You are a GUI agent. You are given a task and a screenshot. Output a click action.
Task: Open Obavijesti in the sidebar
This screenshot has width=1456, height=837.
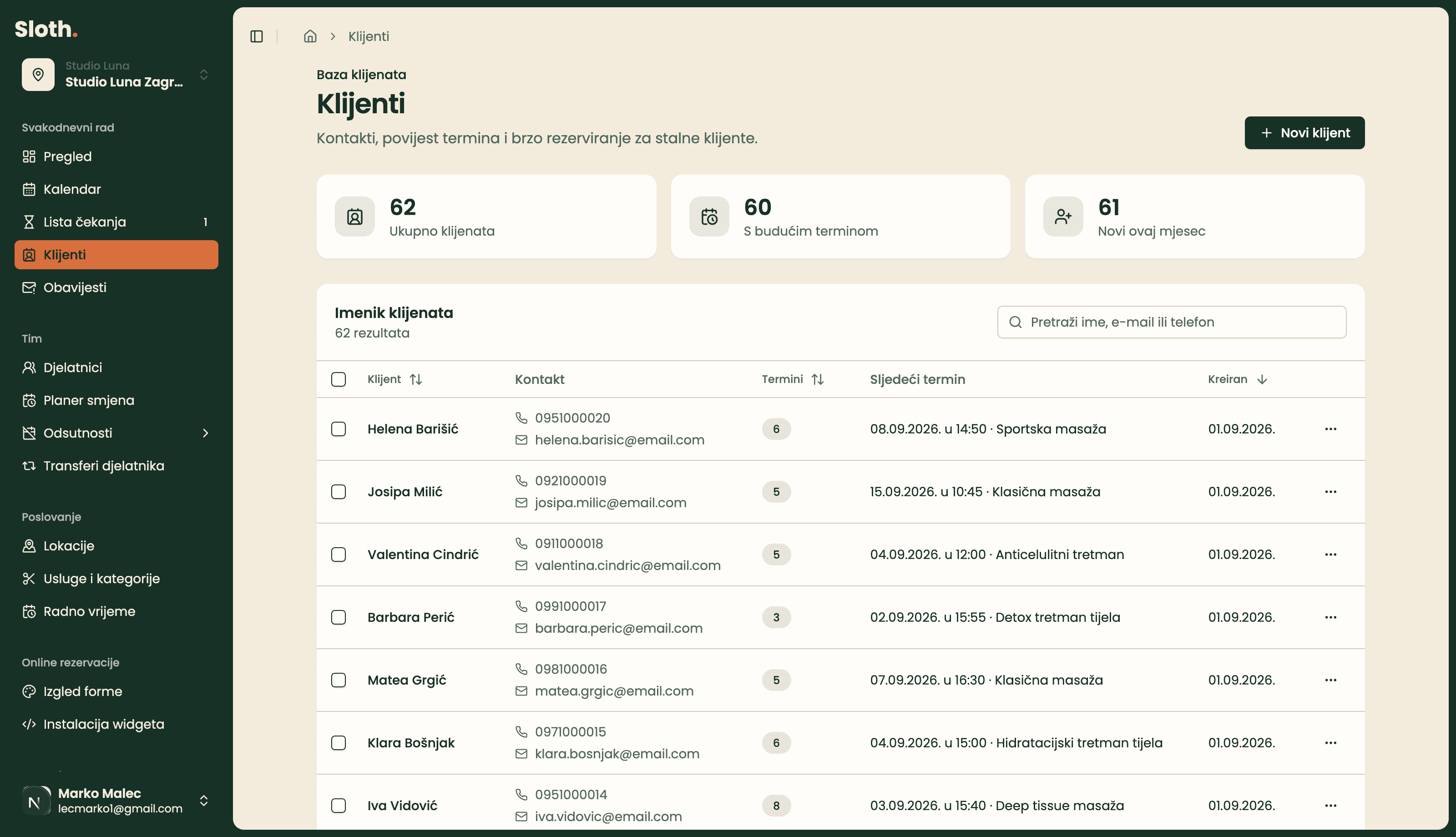[116, 287]
